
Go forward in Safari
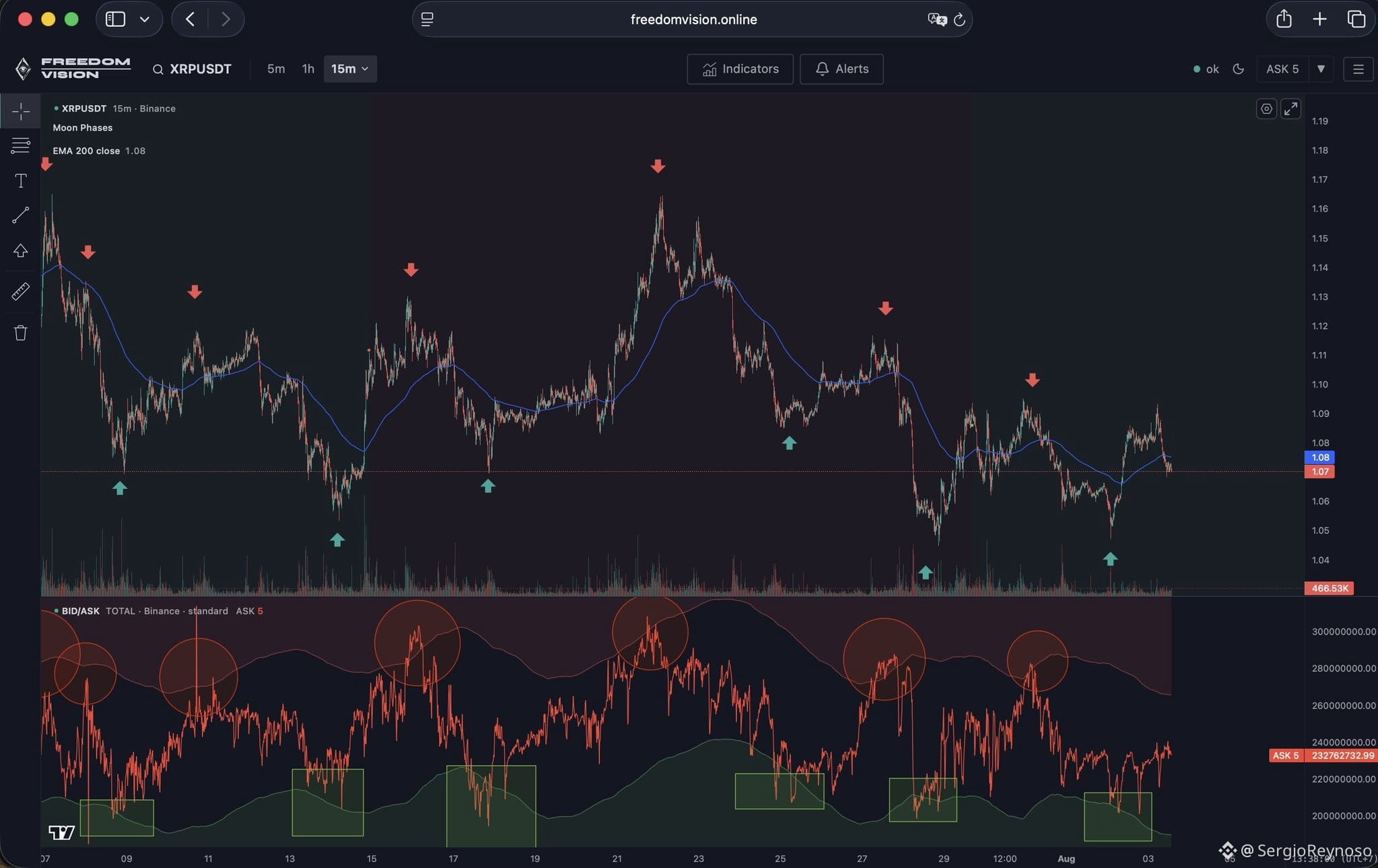(226, 19)
